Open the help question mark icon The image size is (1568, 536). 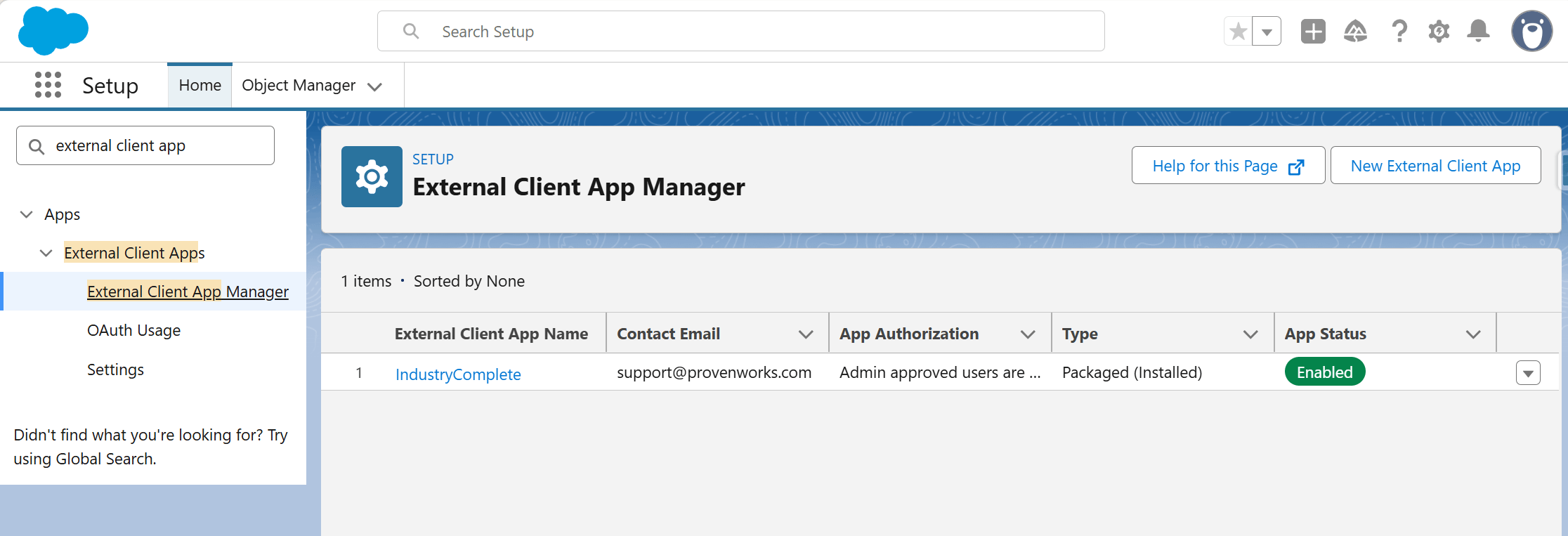(x=1399, y=32)
